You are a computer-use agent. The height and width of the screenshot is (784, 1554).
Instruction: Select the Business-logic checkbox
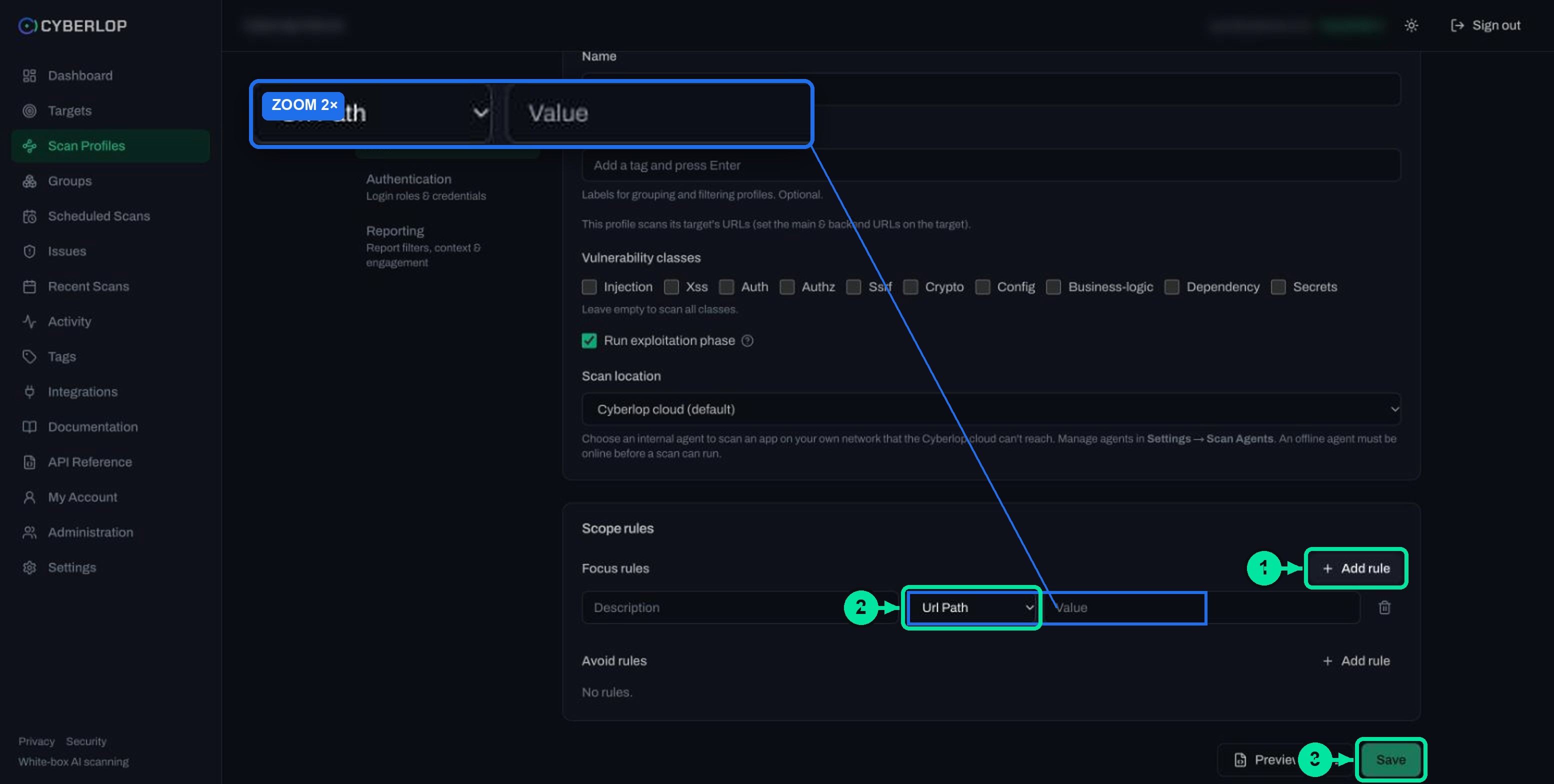pos(1053,287)
